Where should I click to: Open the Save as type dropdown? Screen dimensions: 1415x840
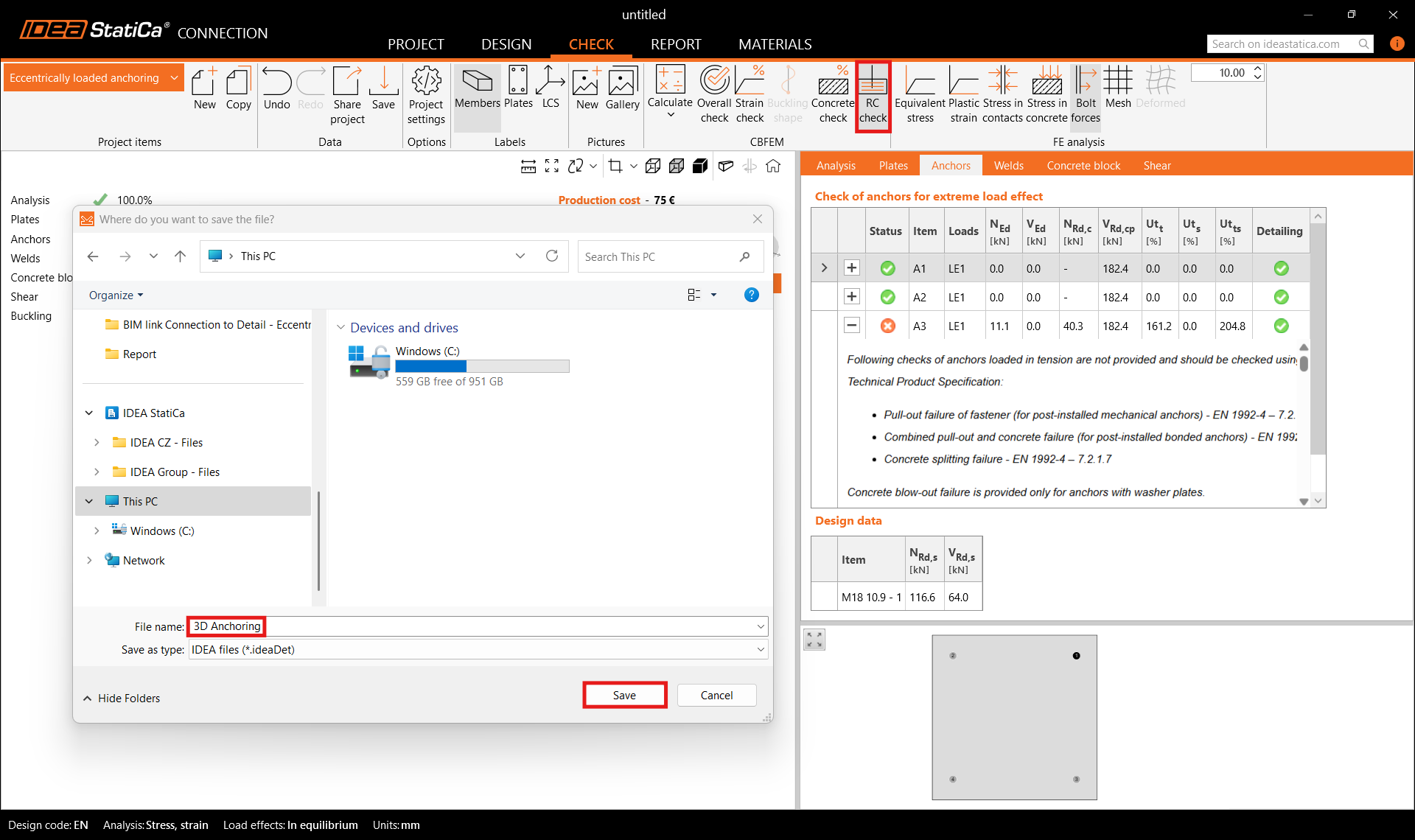[760, 650]
